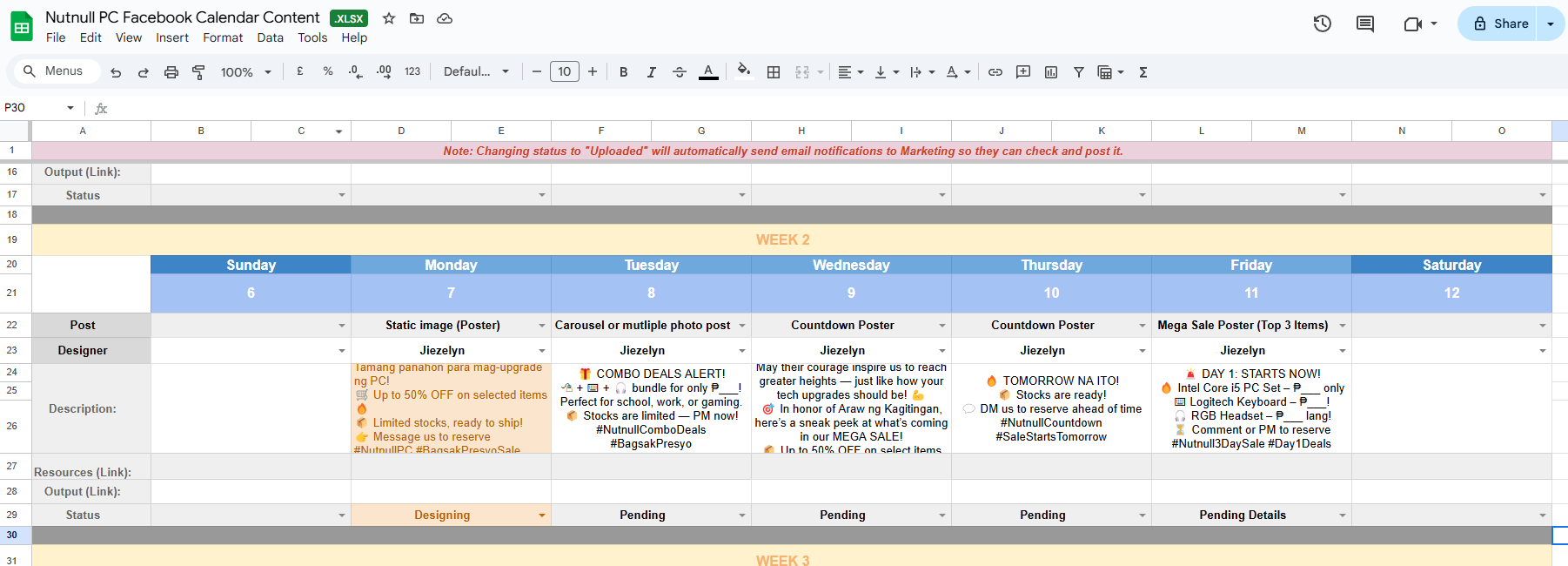Select the Google Sheets home icon
The width and height of the screenshot is (1568, 566).
click(22, 27)
